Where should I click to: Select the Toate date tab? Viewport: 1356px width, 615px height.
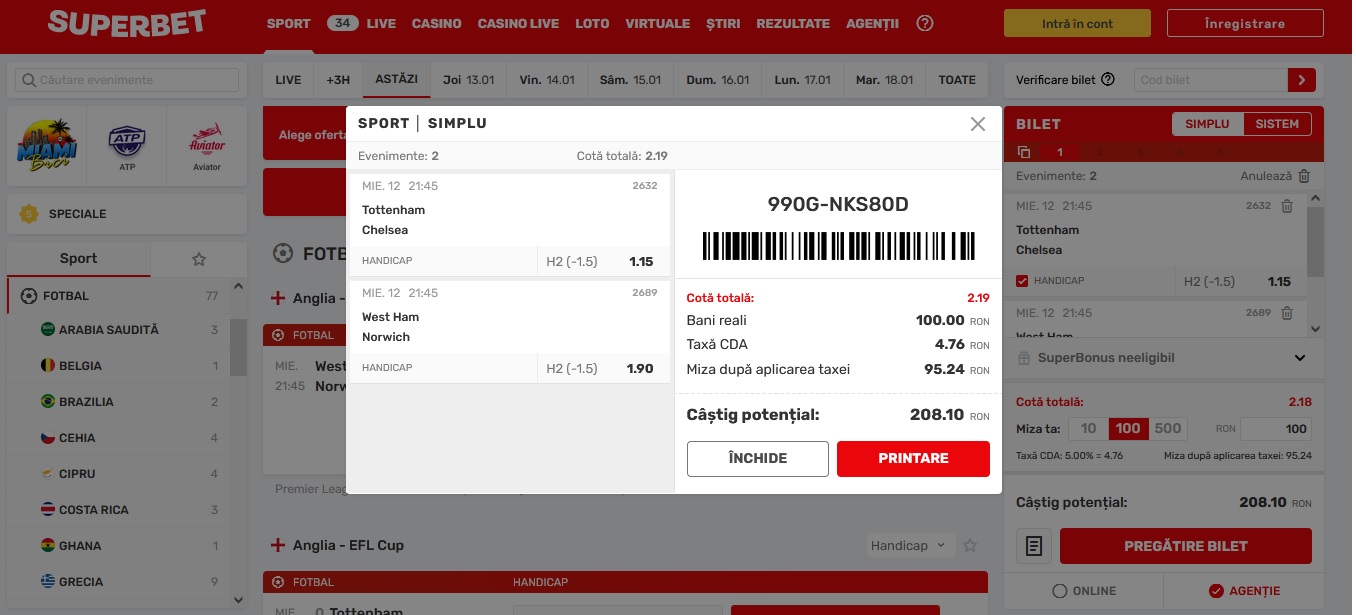pos(957,80)
